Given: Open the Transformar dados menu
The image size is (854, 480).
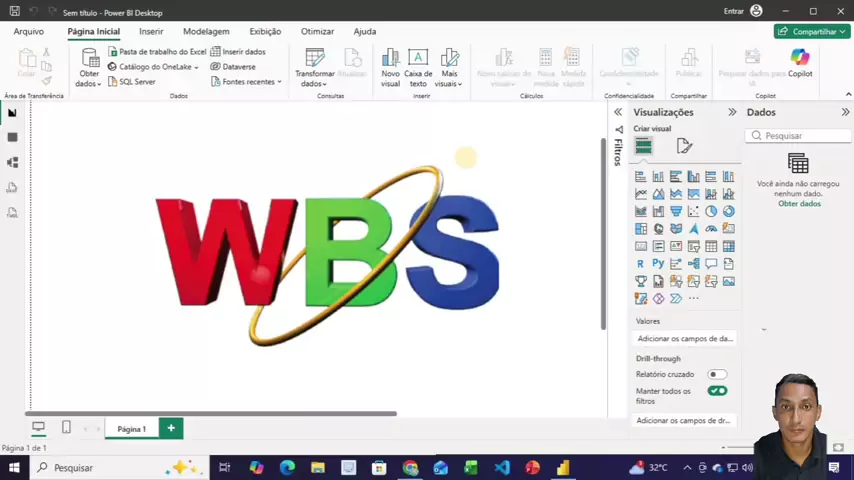Looking at the screenshot, I should pos(315,68).
